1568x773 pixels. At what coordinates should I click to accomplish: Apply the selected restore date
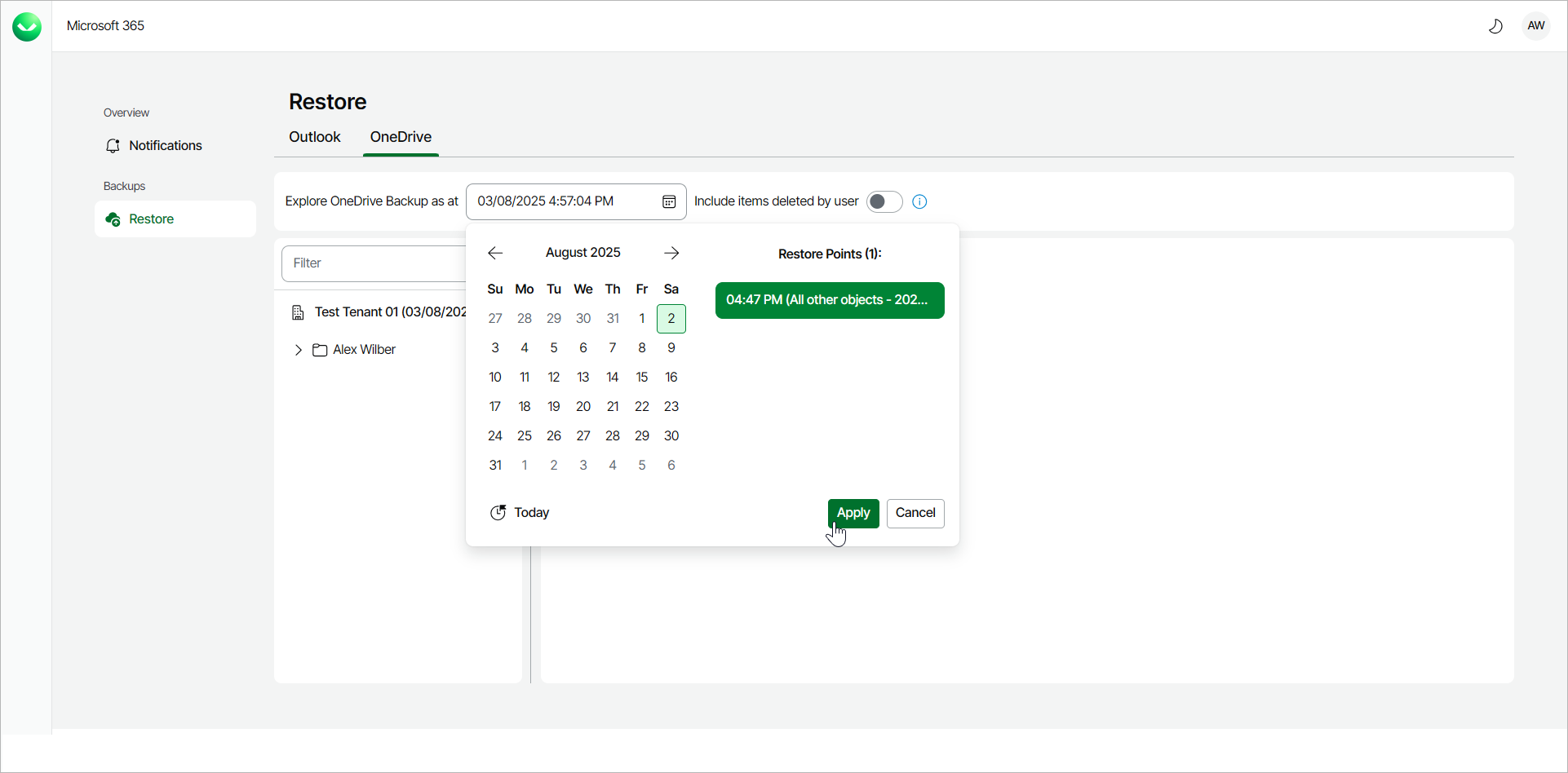[x=853, y=513]
